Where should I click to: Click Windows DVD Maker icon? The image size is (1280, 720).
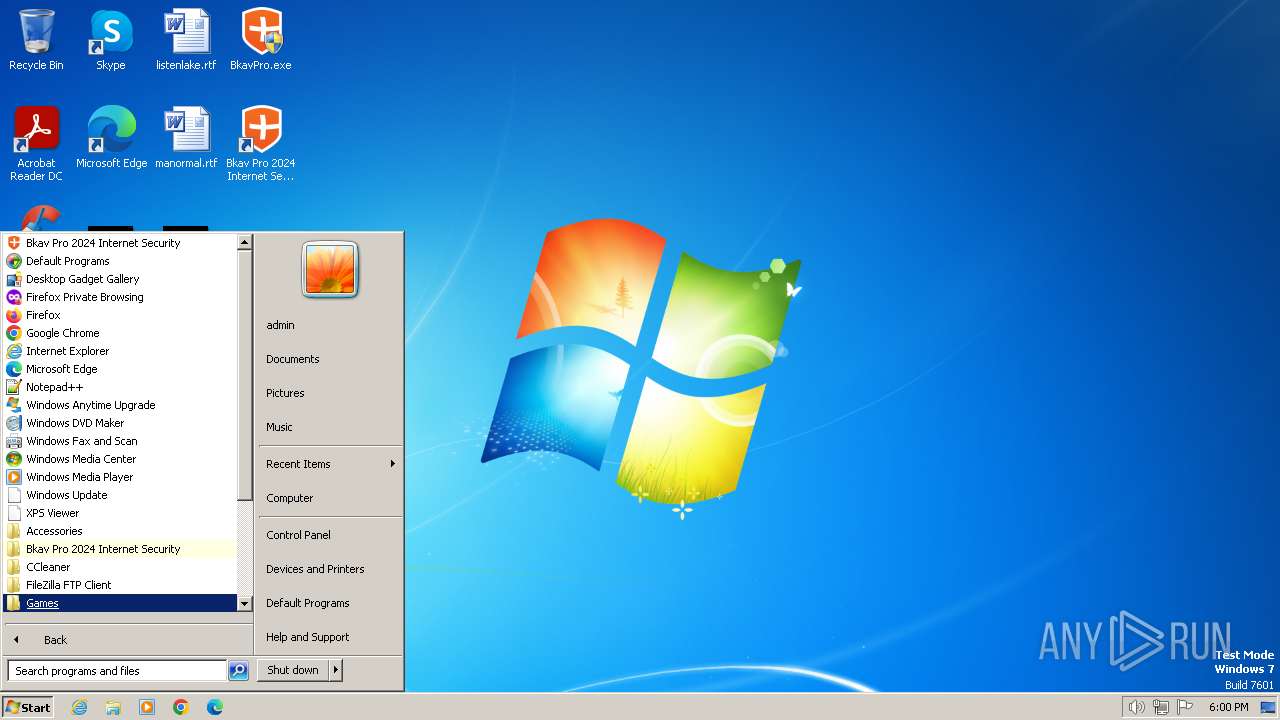pyautogui.click(x=14, y=423)
